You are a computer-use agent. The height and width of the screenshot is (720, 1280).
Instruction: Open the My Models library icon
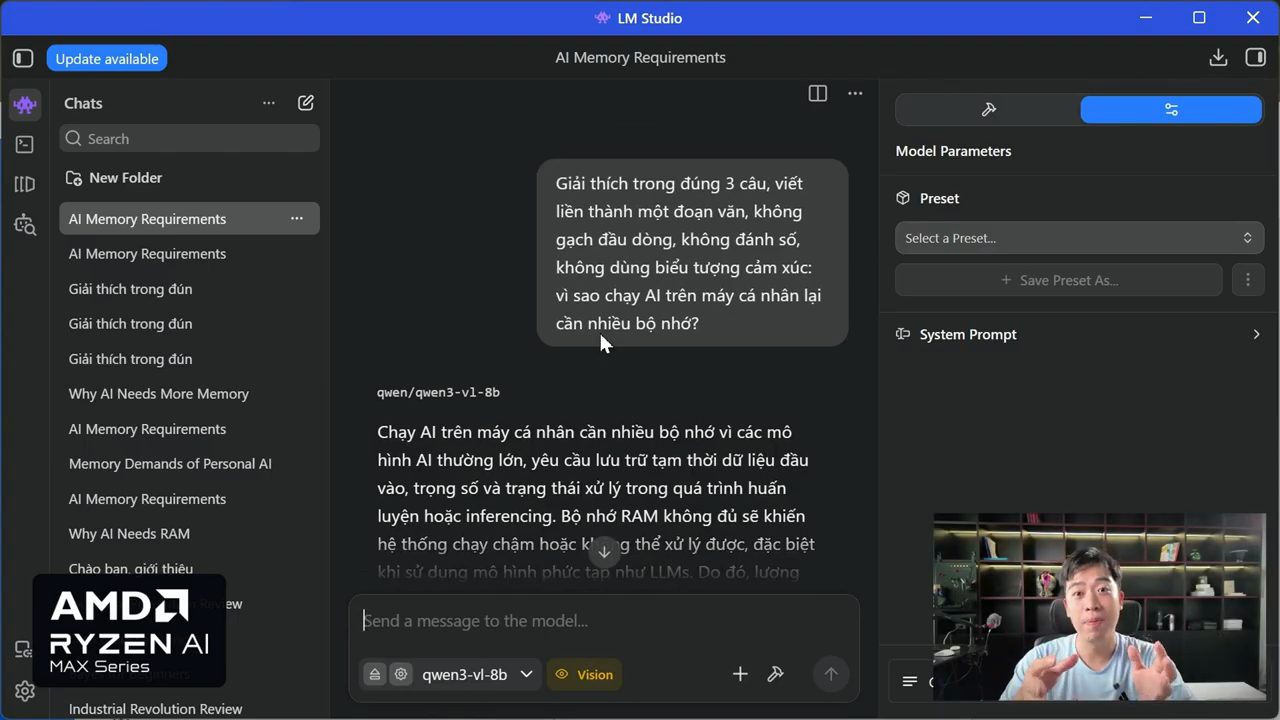tap(25, 184)
